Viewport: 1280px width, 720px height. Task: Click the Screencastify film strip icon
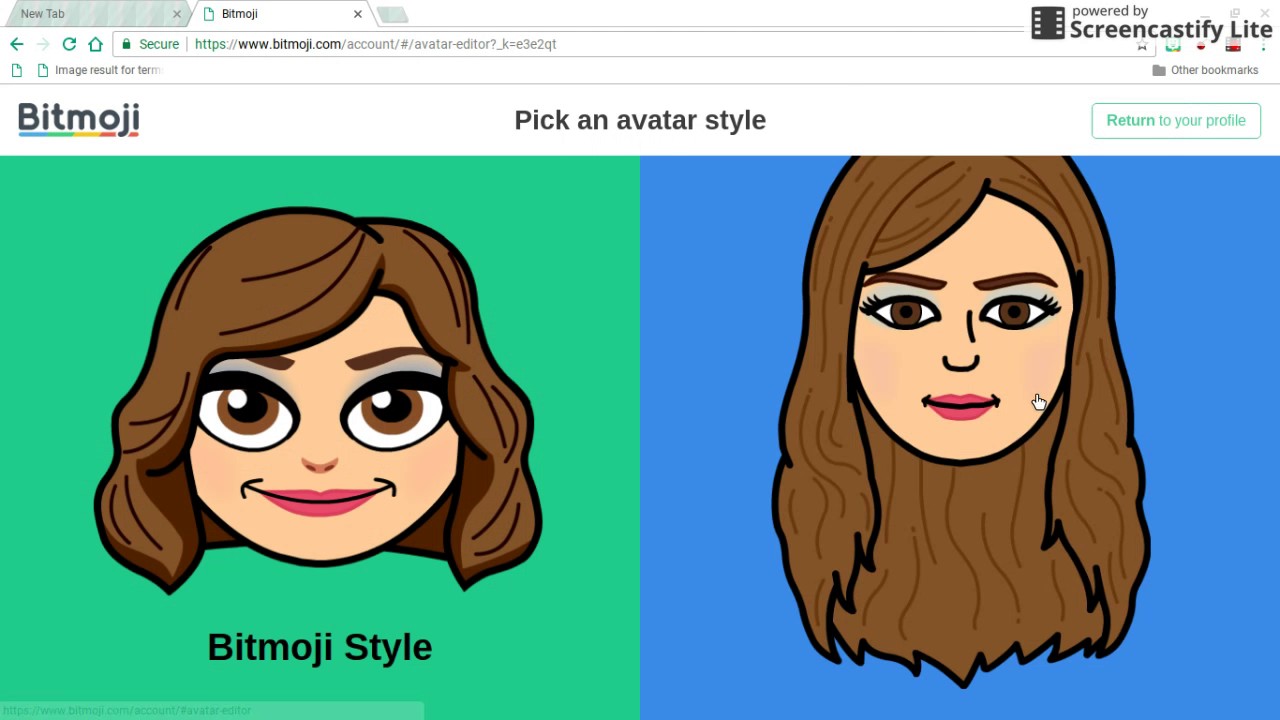[1048, 23]
